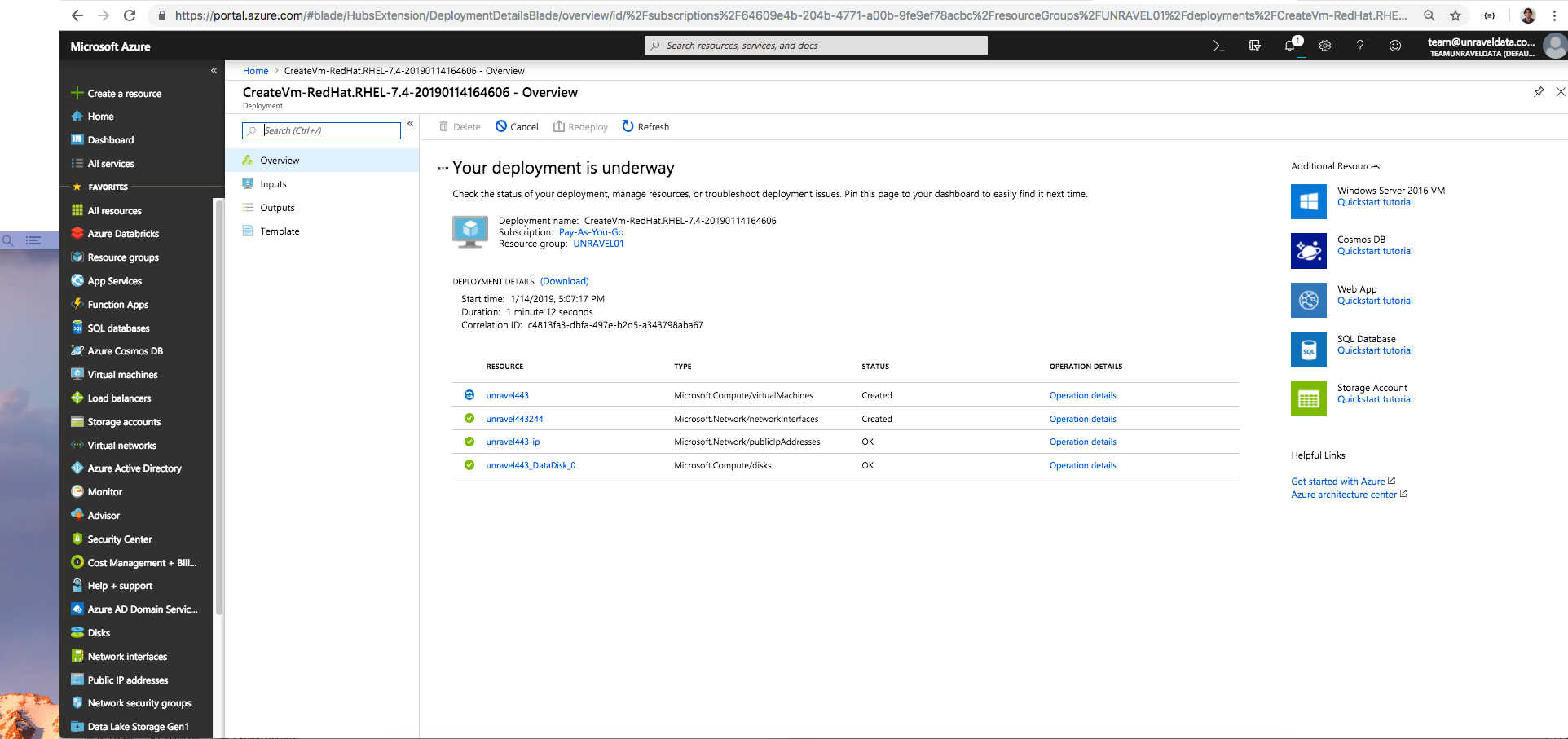Click status icon for unravel443 row

coord(469,395)
